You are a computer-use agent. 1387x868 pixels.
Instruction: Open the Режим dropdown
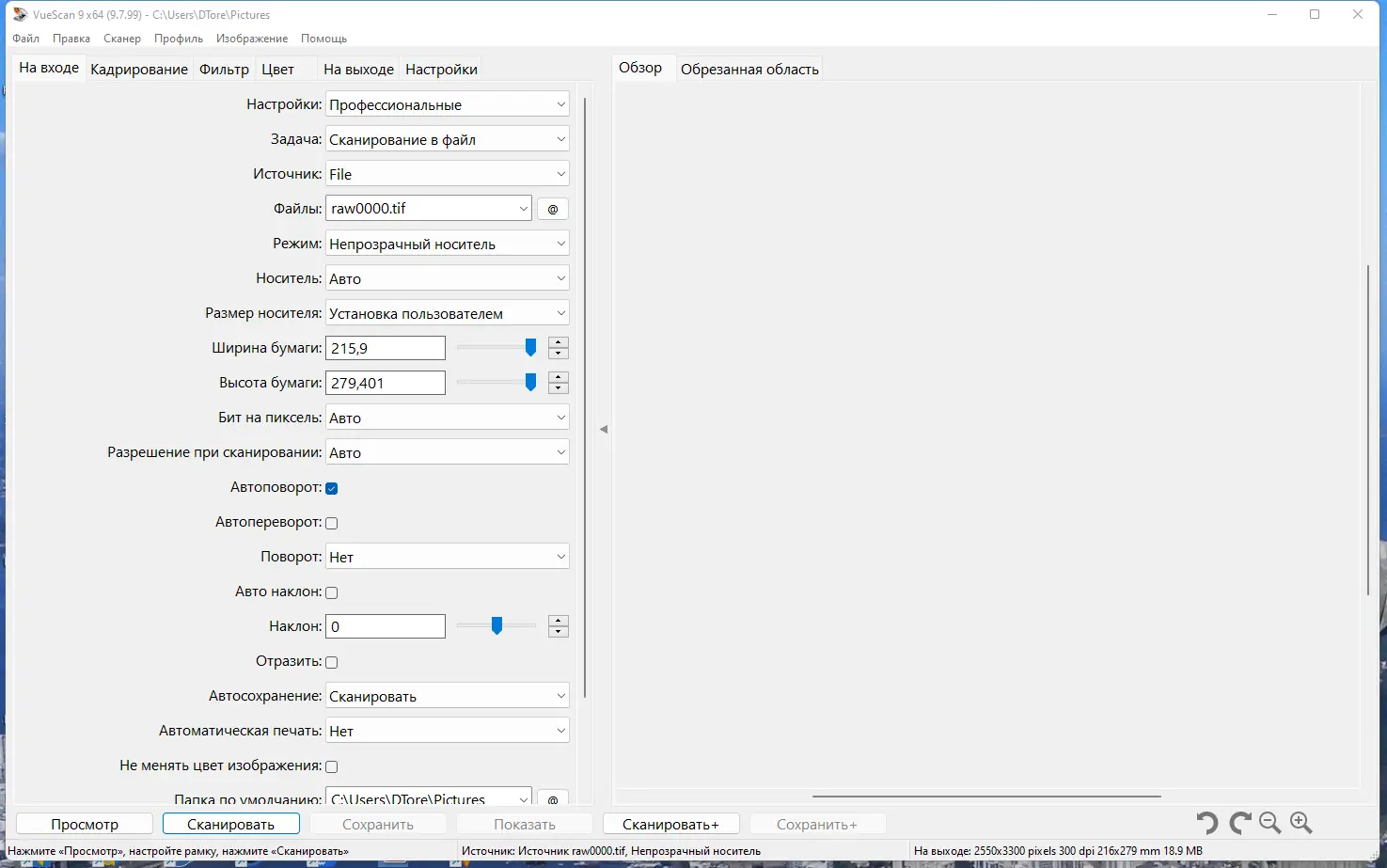(x=448, y=244)
